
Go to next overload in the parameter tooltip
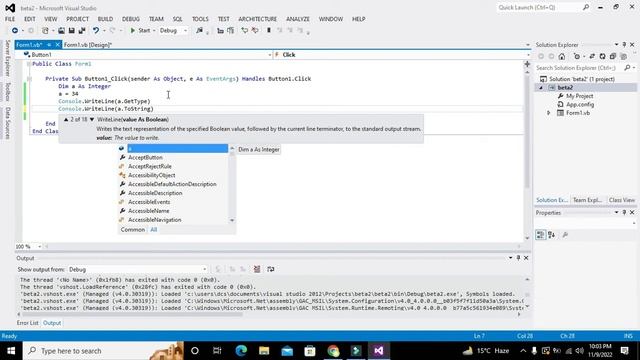(x=92, y=120)
